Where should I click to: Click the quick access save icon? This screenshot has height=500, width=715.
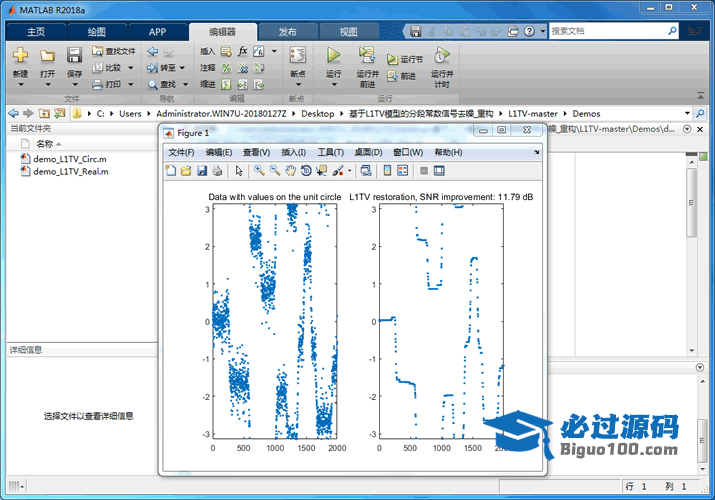[415, 31]
